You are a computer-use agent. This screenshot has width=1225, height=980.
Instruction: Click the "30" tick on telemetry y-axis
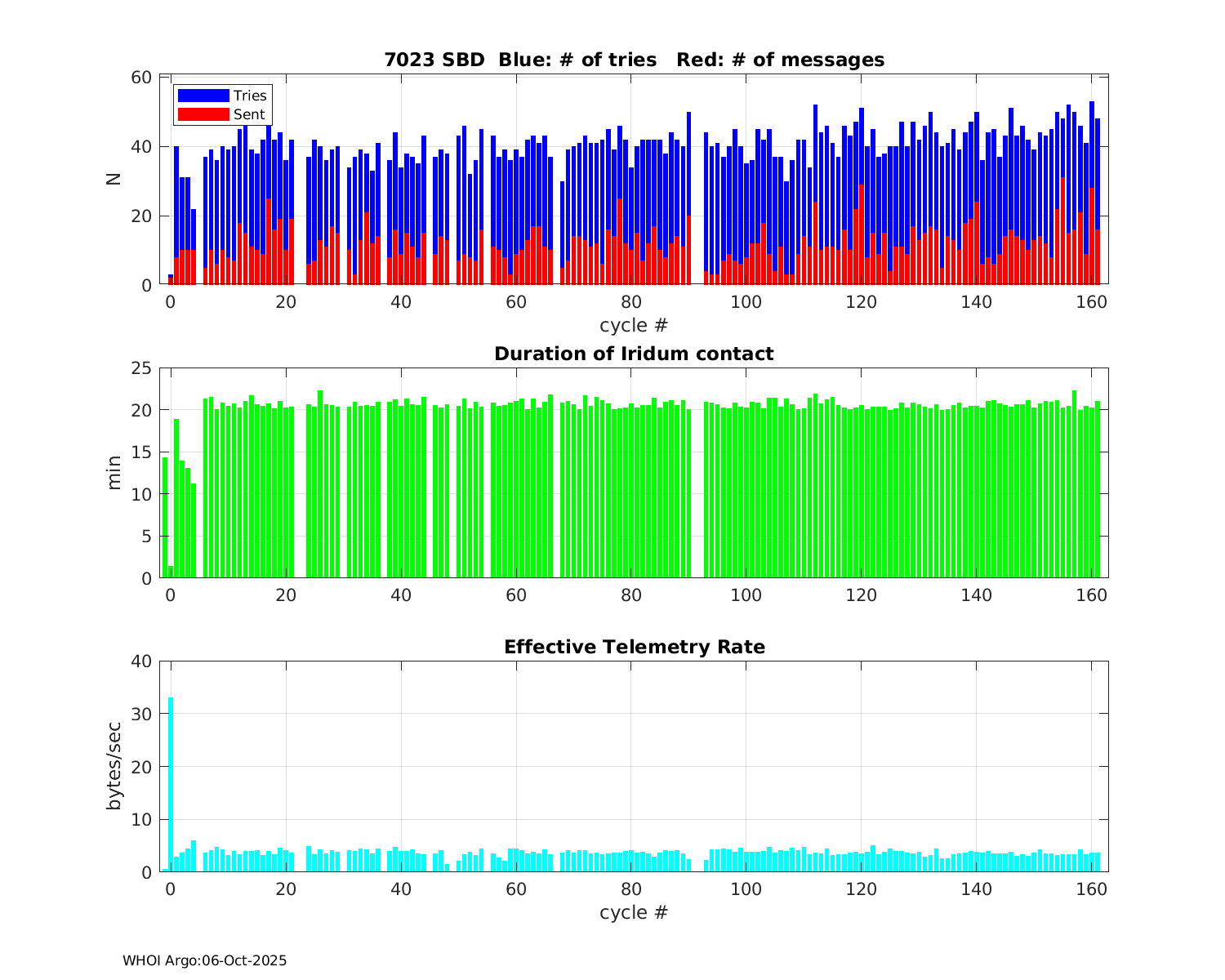pyautogui.click(x=142, y=715)
